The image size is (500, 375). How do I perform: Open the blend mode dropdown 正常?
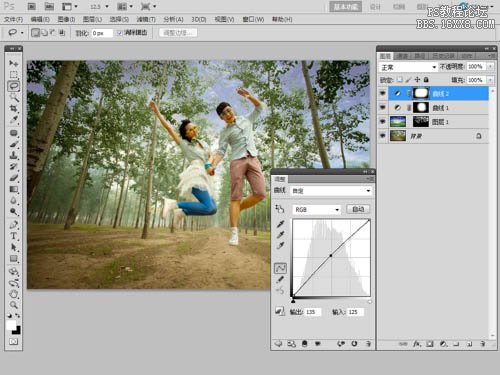(x=408, y=67)
